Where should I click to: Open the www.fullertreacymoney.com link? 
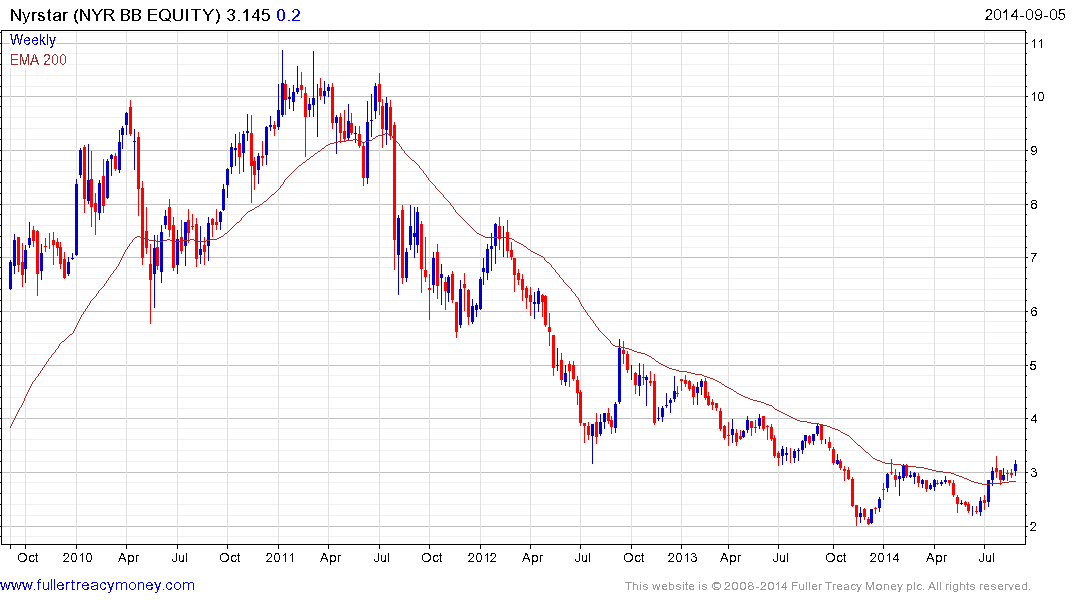coord(97,585)
